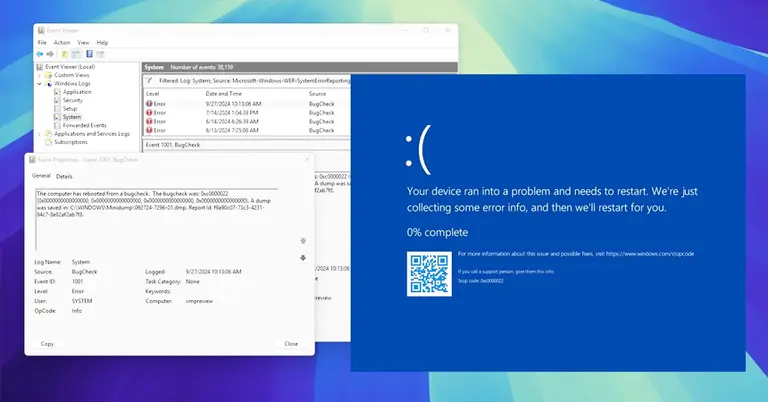This screenshot has height=402, width=768.
Task: Open the View menu
Action: pos(83,43)
